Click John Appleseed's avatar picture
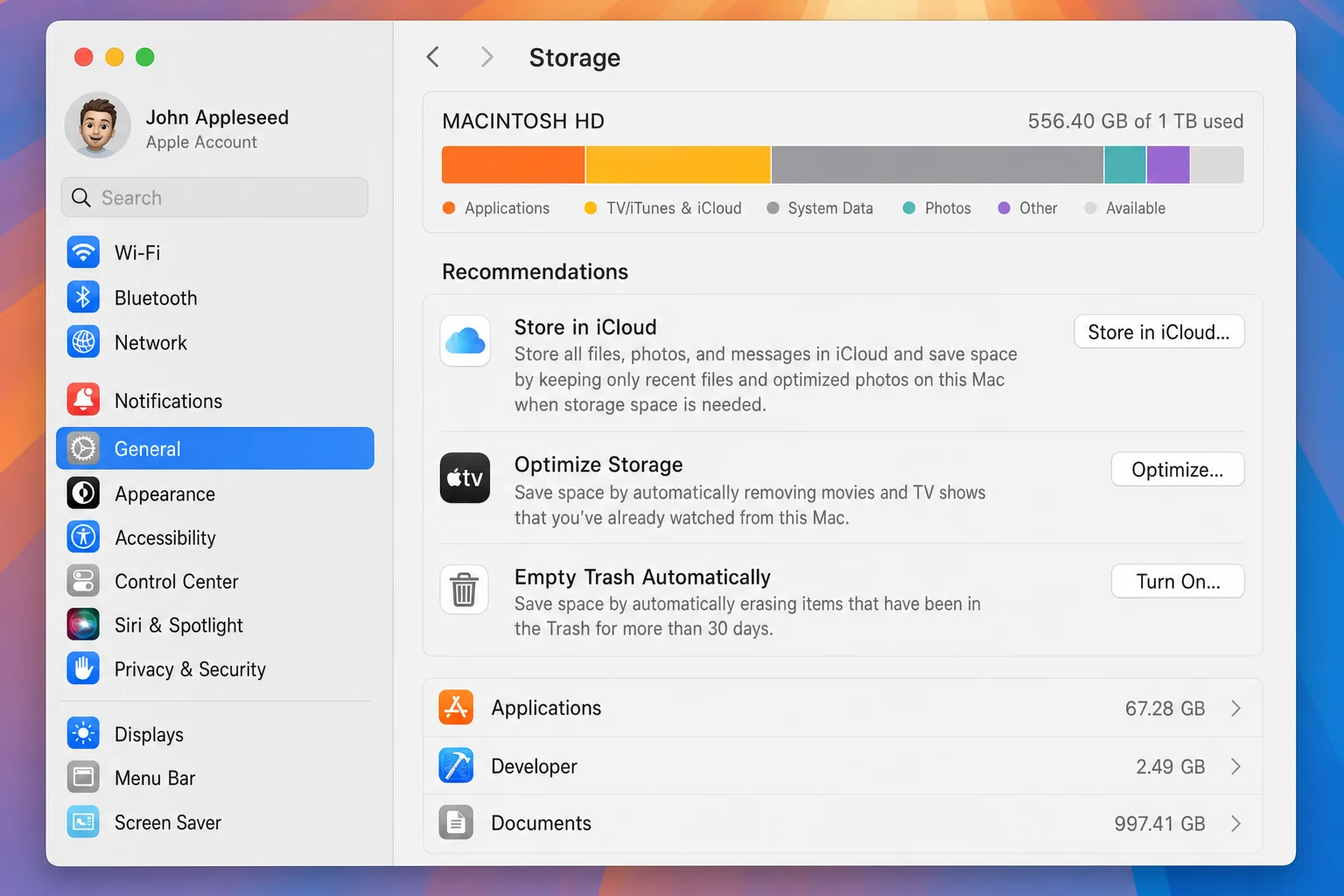Image resolution: width=1344 pixels, height=896 pixels. 98,125
